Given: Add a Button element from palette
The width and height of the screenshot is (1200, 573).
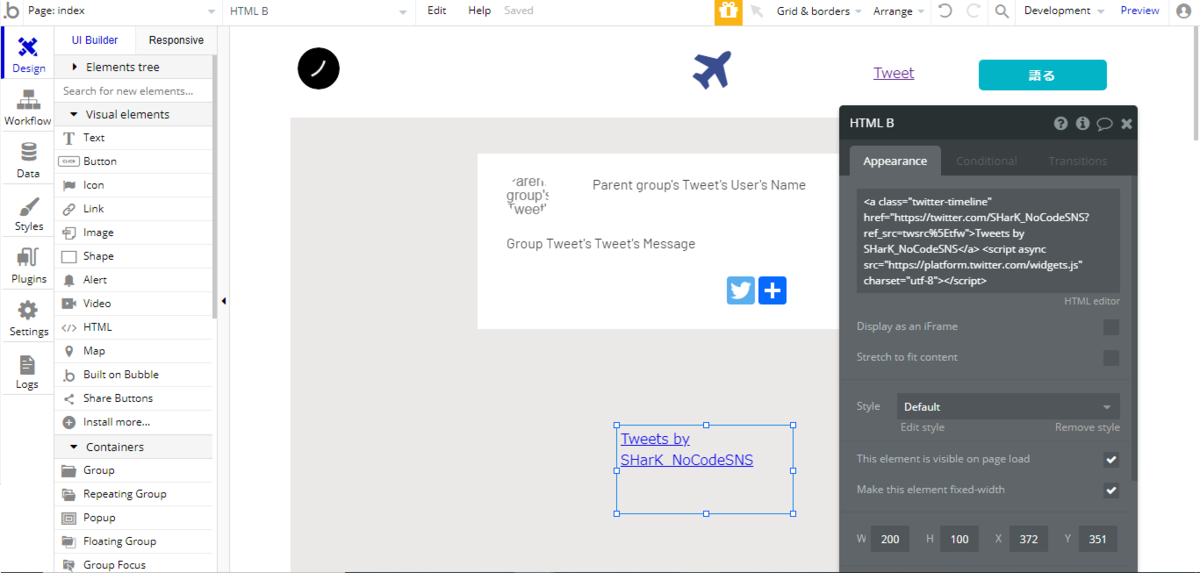Looking at the screenshot, I should tap(134, 161).
